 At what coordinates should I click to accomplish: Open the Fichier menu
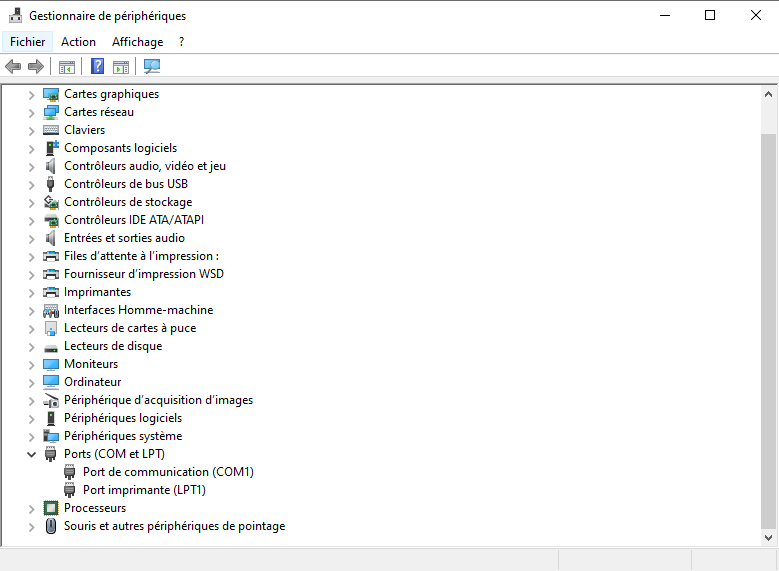pos(28,42)
